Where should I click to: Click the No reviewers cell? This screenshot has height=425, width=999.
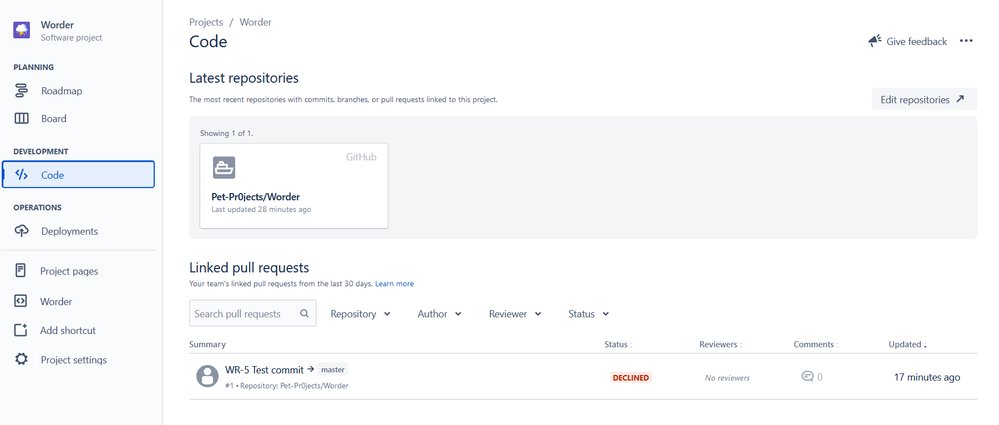727,378
